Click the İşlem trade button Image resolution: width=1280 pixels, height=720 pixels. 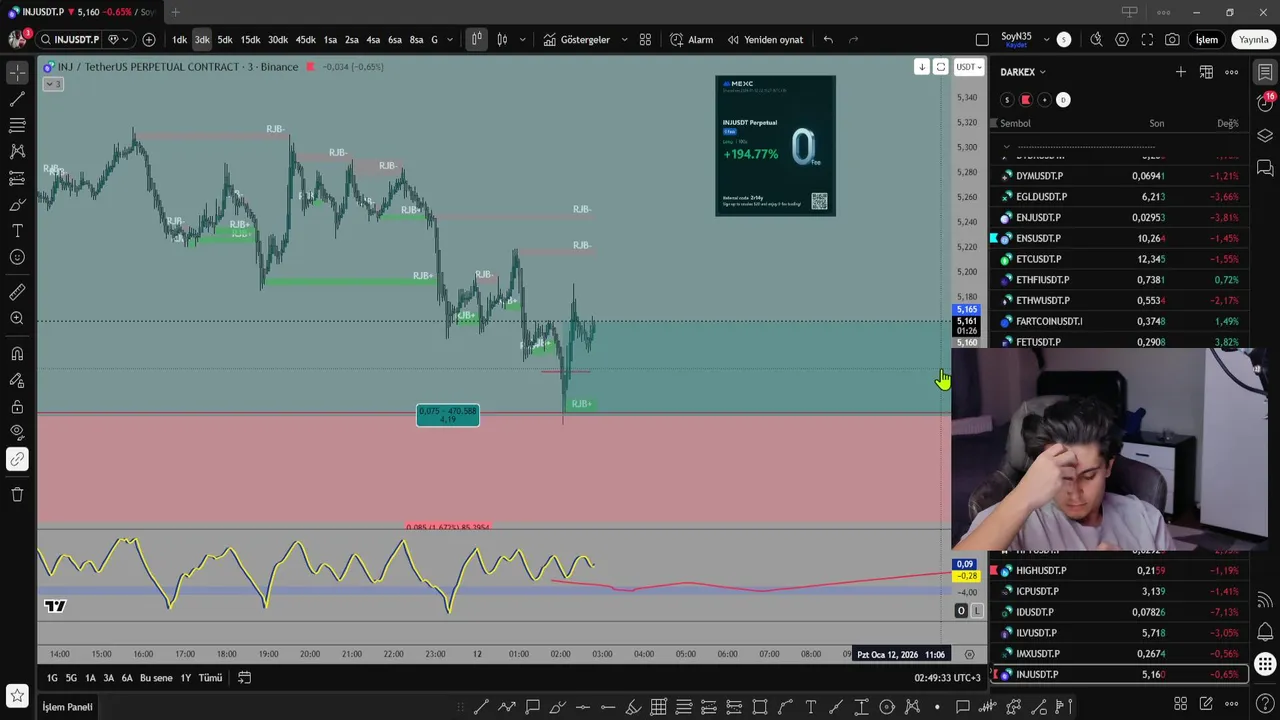point(1207,40)
